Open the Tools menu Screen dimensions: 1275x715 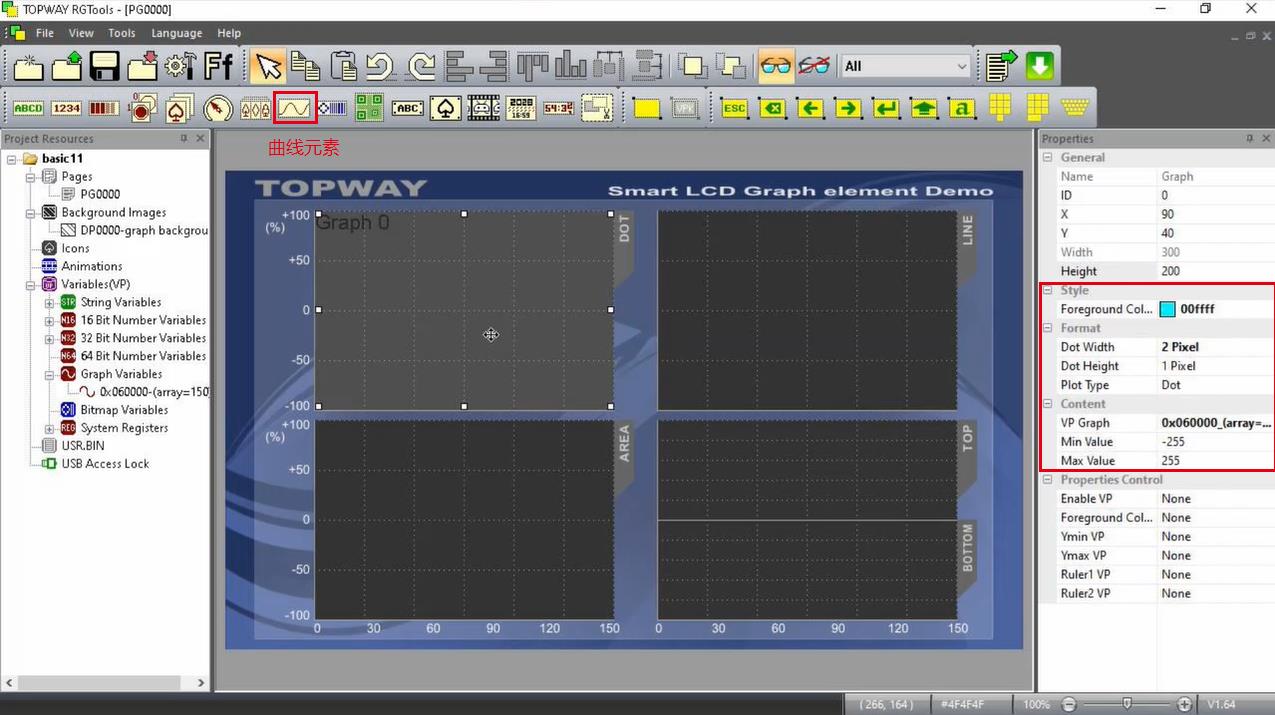pyautogui.click(x=122, y=33)
